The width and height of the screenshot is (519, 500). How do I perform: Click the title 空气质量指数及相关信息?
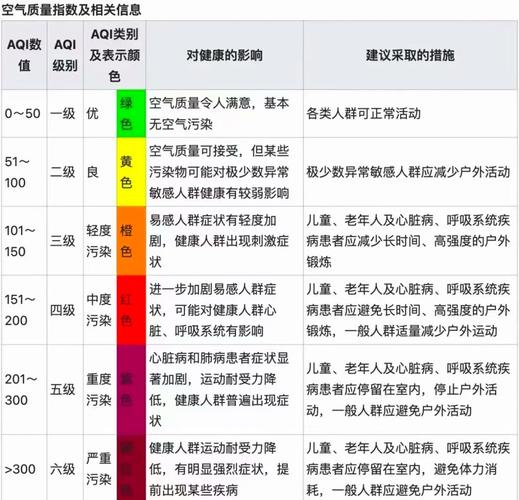click(71, 10)
